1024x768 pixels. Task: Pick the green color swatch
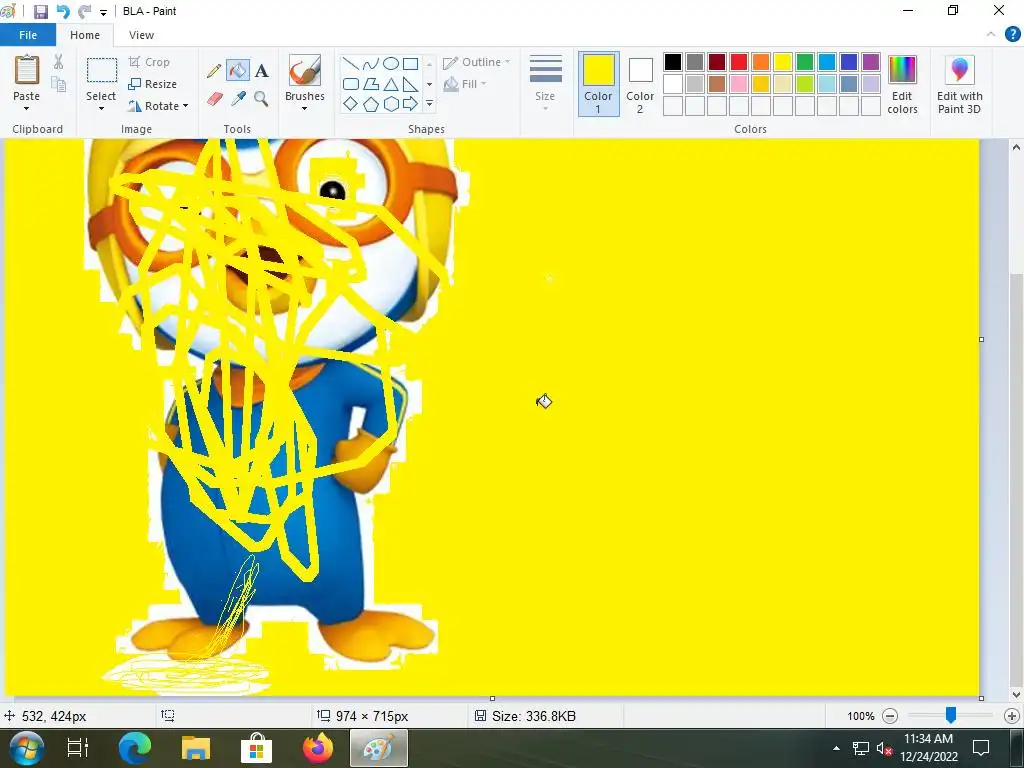[805, 62]
